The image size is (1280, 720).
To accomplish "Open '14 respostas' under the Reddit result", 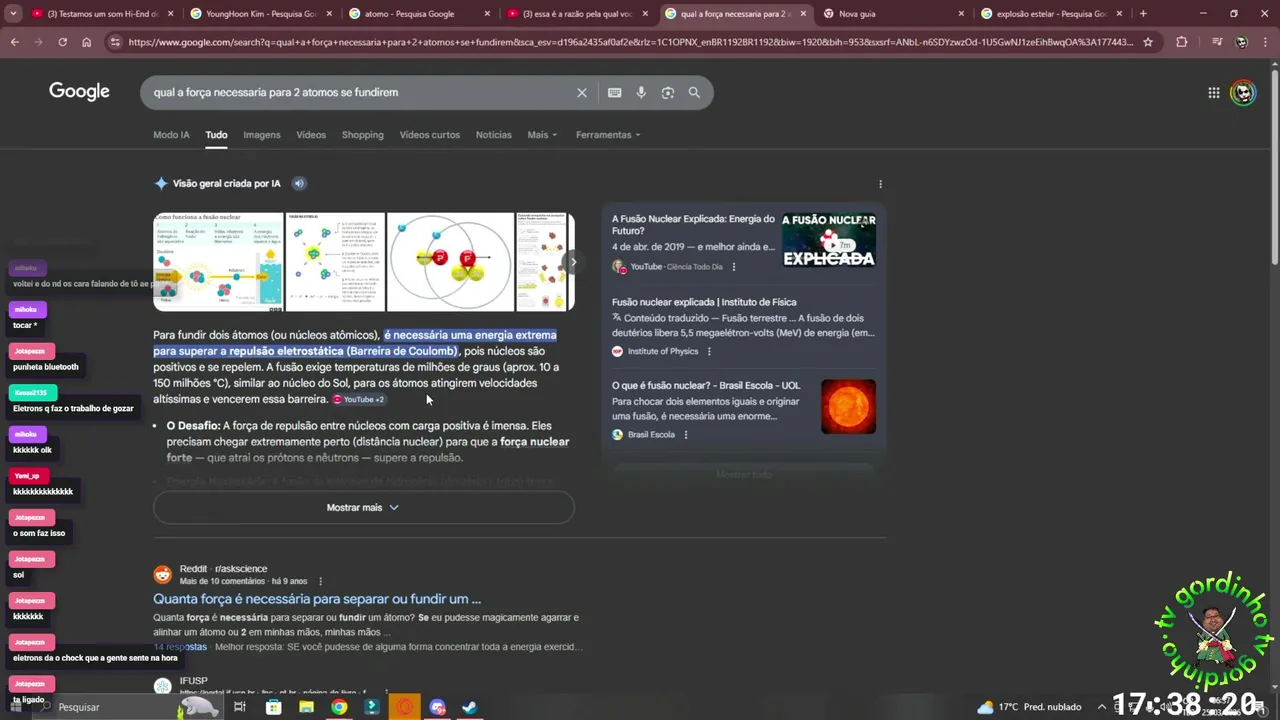I will tap(180, 647).
